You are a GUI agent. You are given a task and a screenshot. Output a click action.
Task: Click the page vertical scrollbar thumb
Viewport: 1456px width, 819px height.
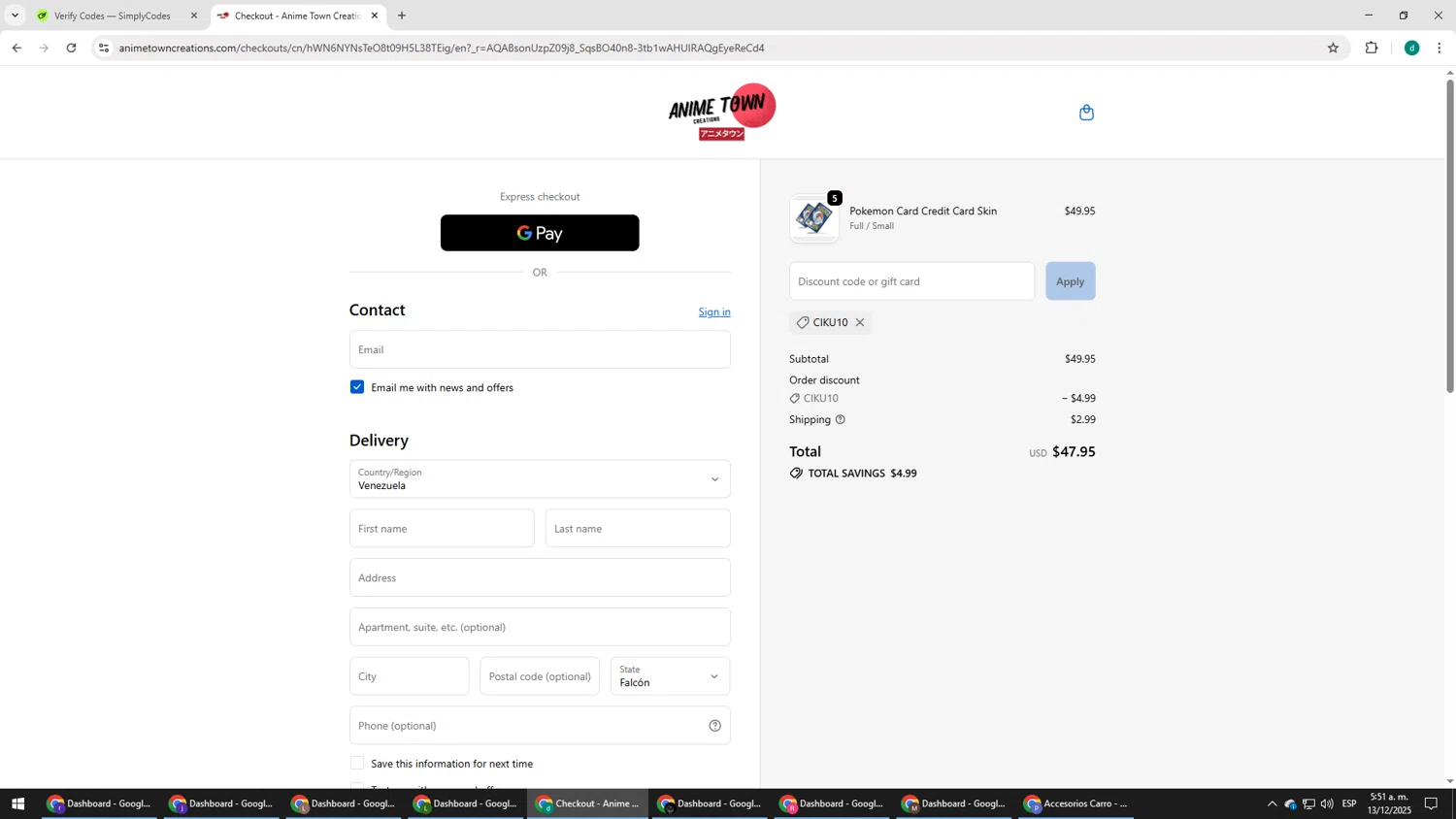pos(1450,236)
